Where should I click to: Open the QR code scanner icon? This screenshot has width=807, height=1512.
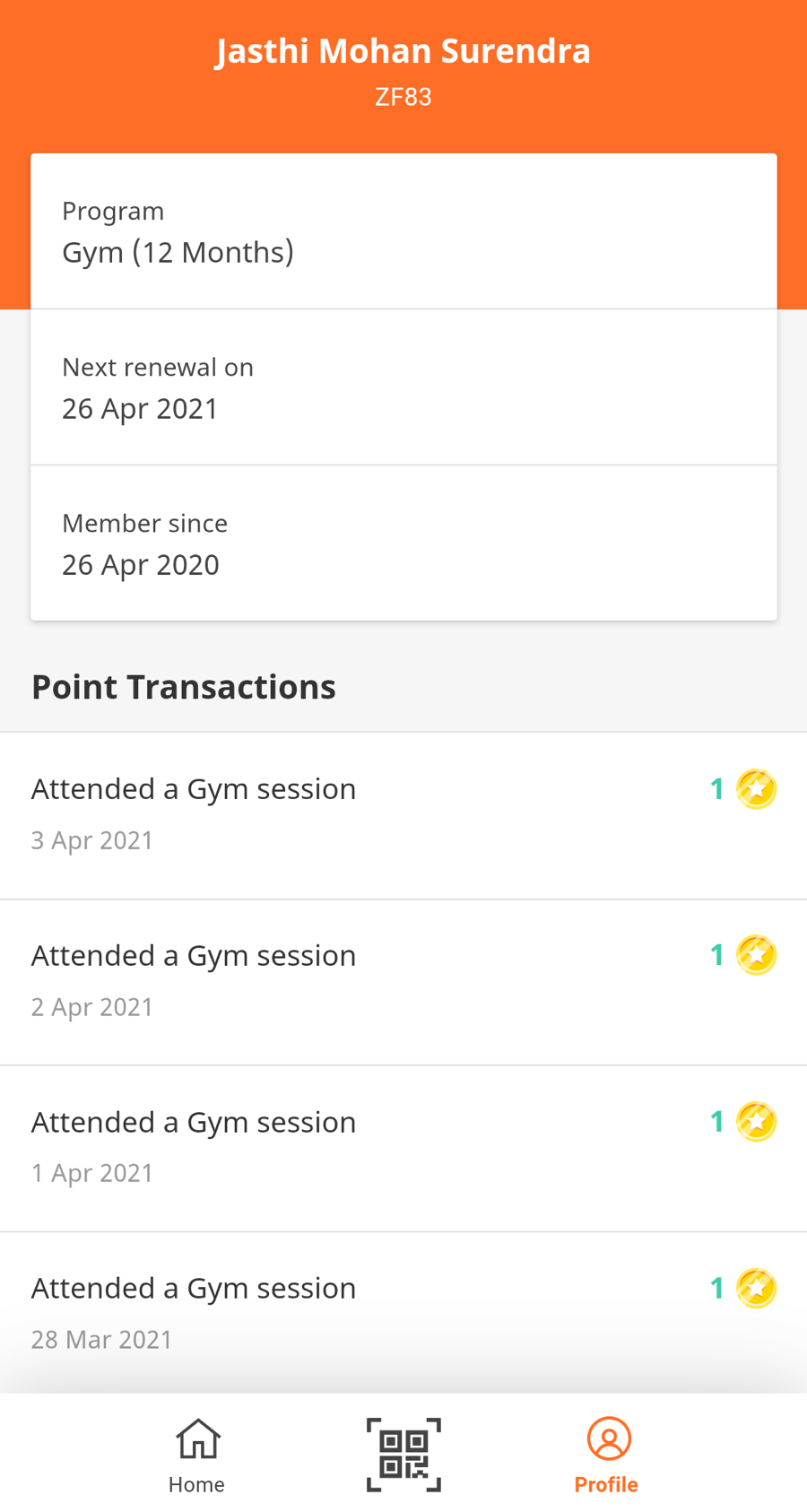pyautogui.click(x=403, y=1454)
